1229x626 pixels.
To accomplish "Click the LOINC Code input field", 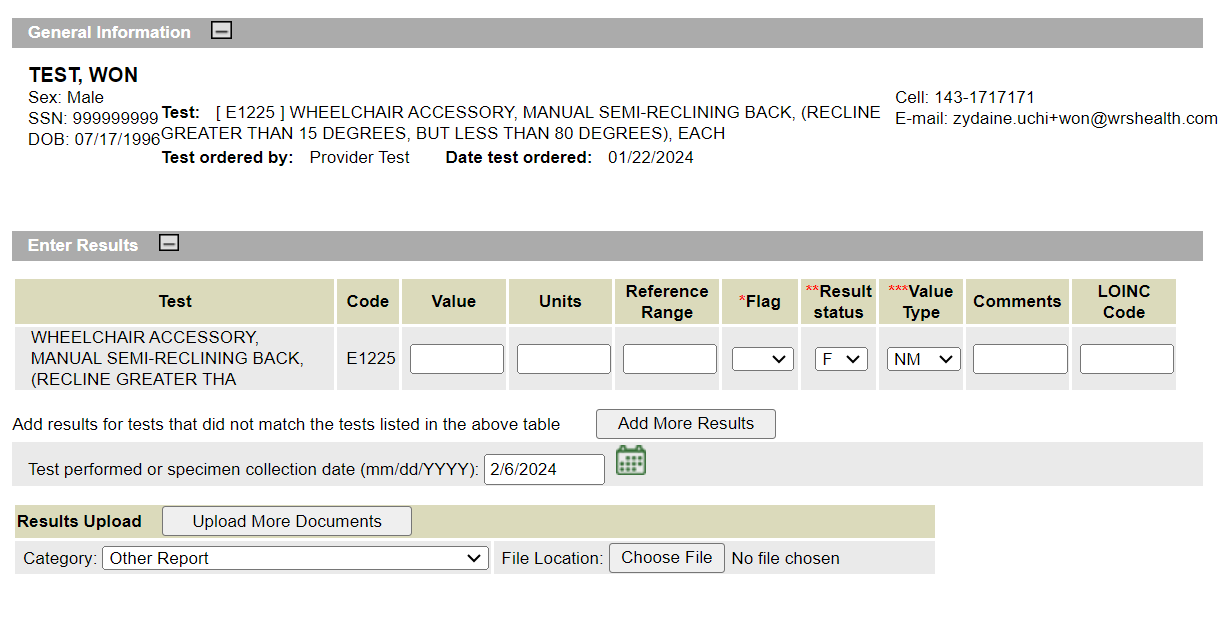I will [x=1126, y=359].
